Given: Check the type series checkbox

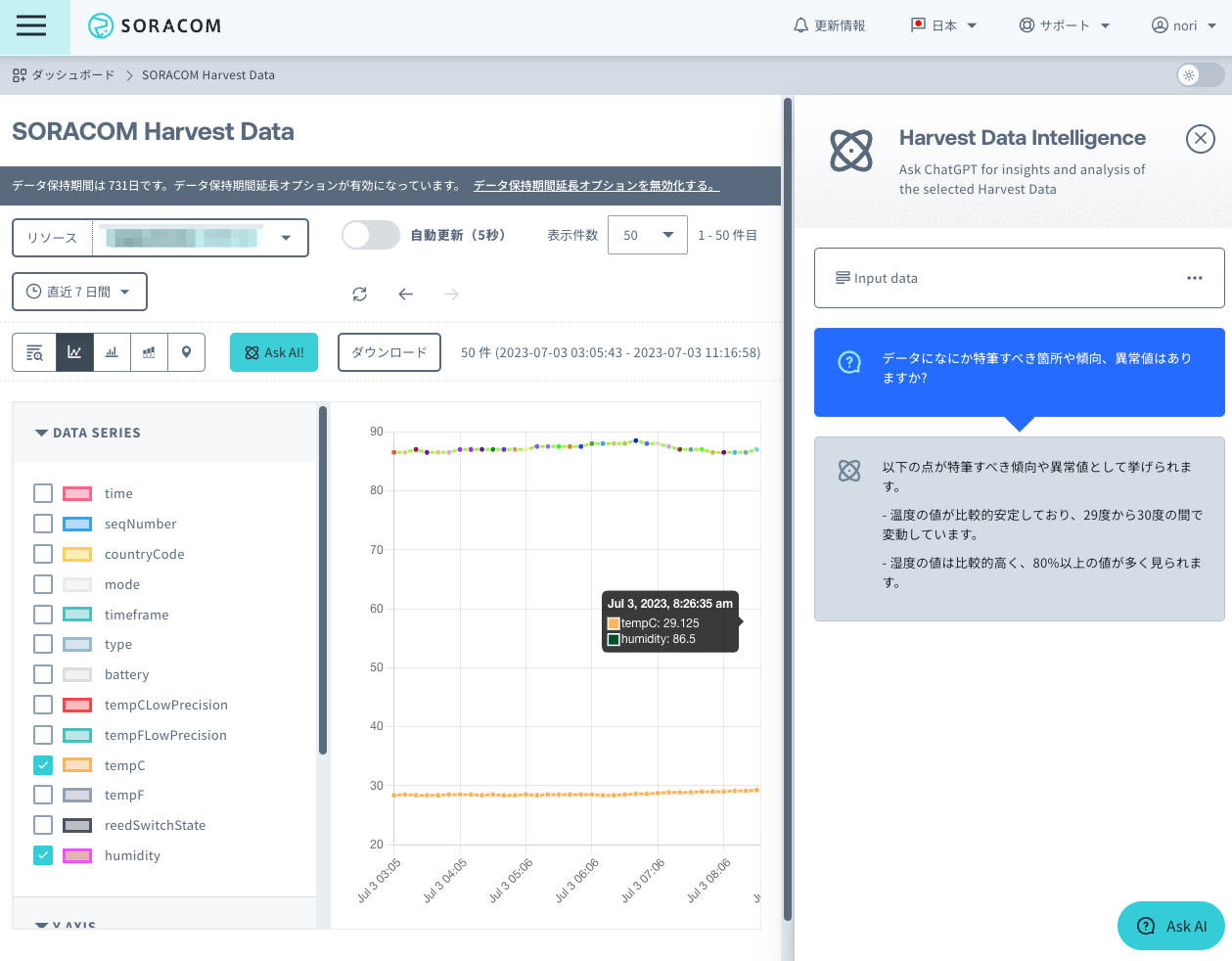Looking at the screenshot, I should [x=43, y=644].
